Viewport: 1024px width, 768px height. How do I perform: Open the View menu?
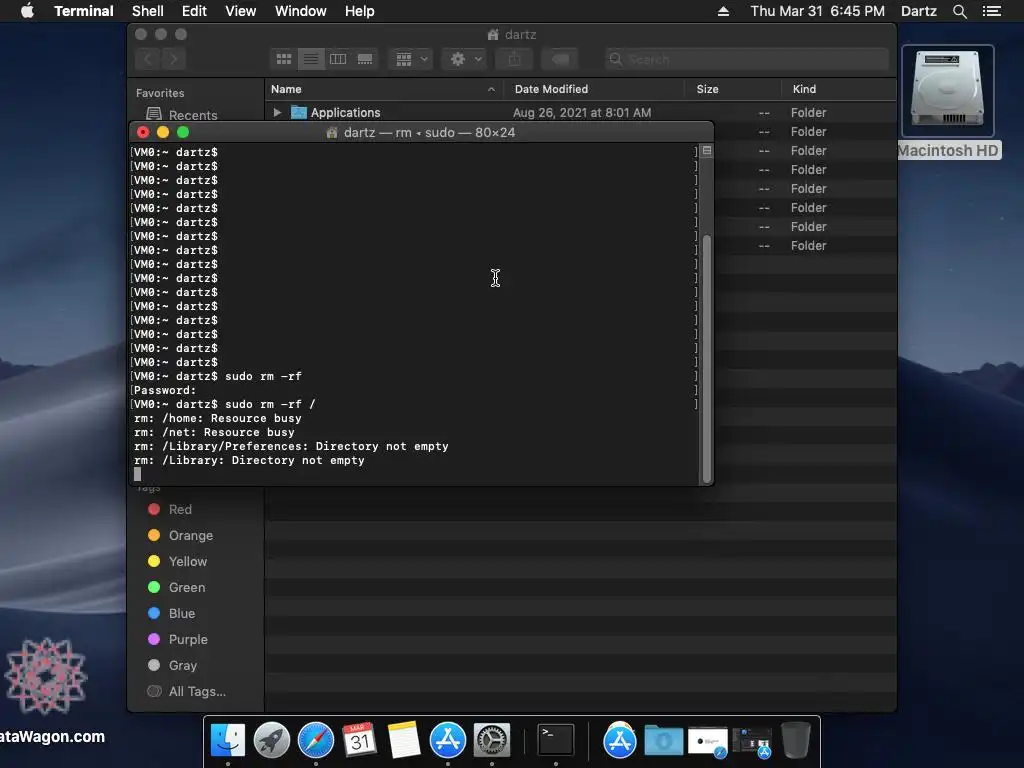[240, 11]
